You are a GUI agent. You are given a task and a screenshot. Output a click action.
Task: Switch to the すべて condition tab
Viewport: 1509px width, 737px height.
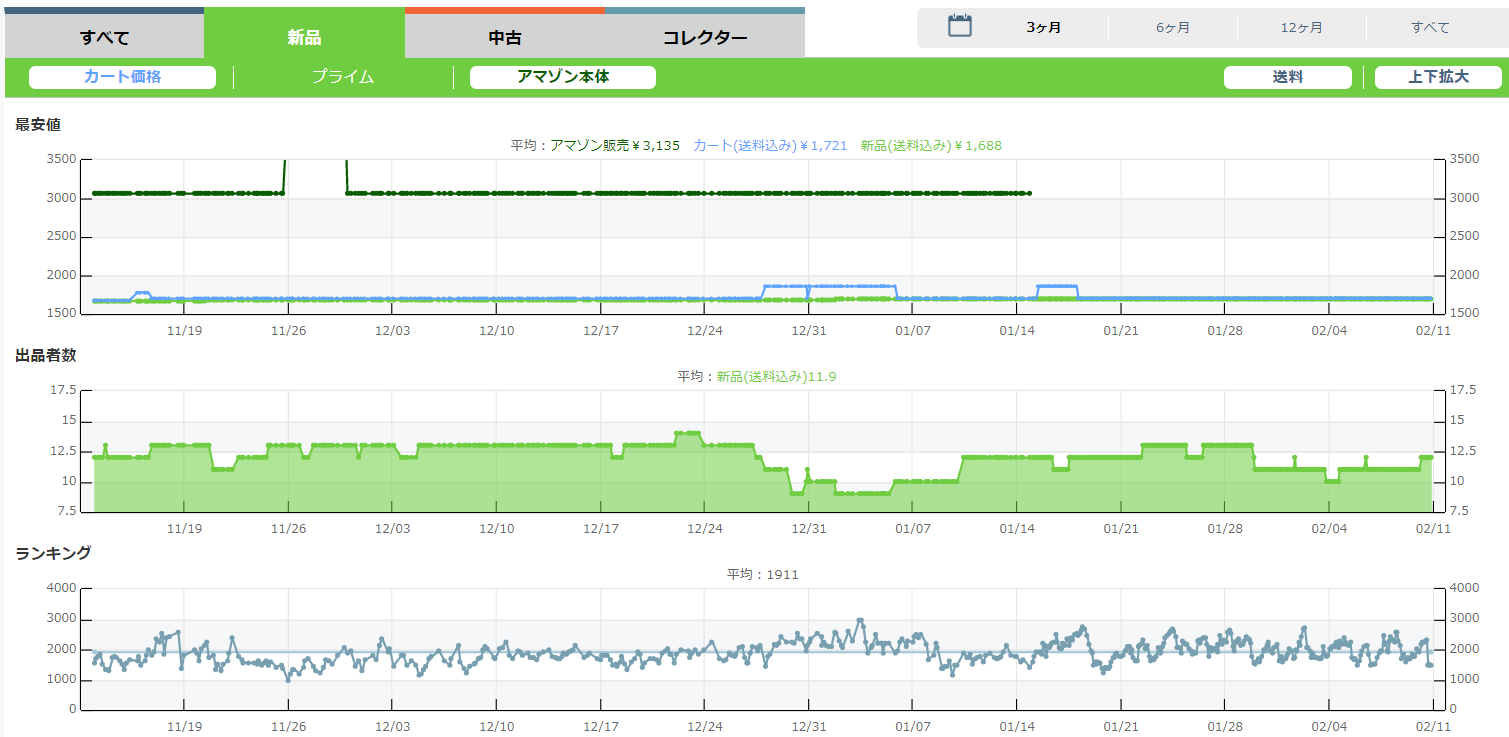104,38
